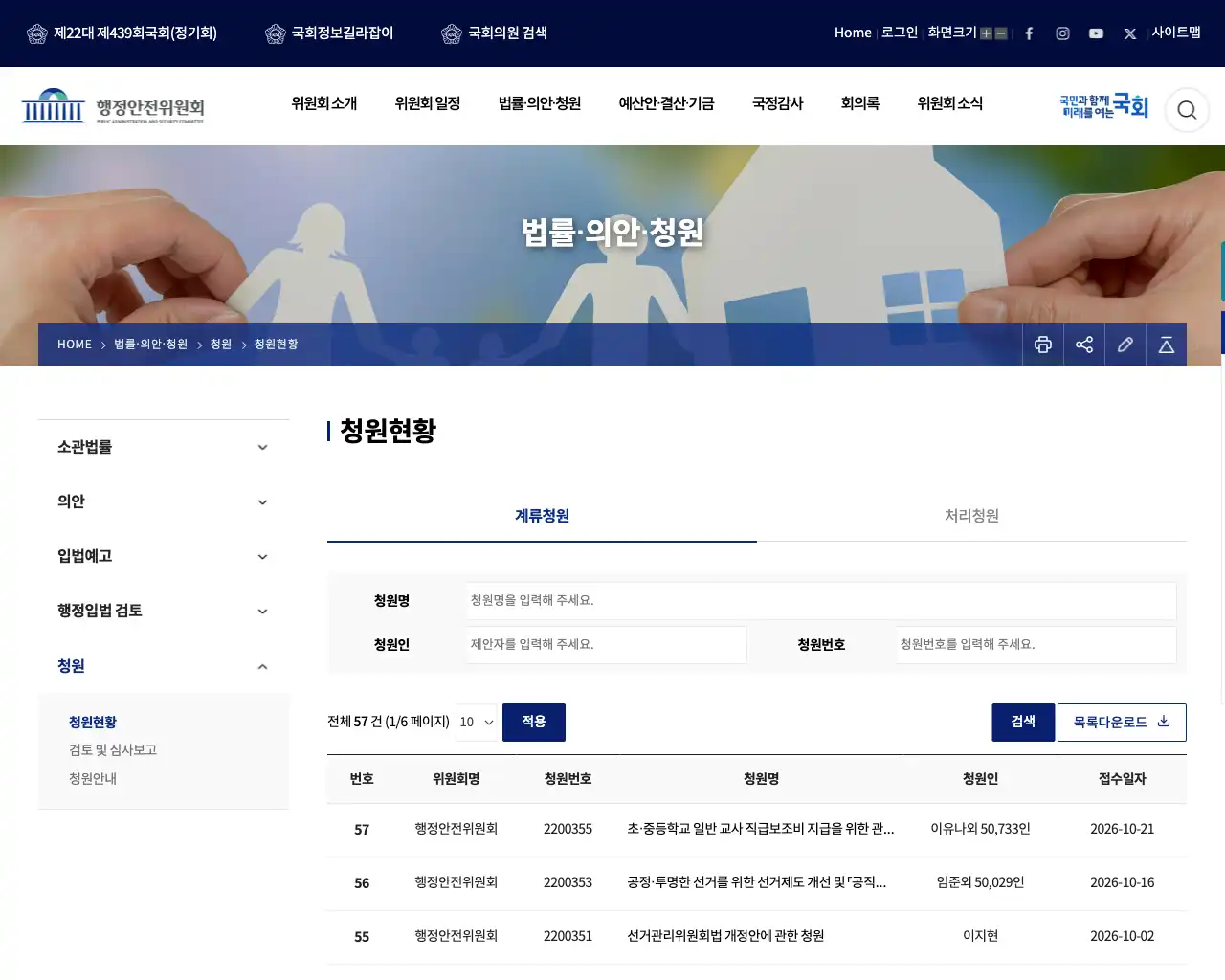Open the 국정감사 menu
Viewport: 1225px width, 980px height.
tap(778, 103)
